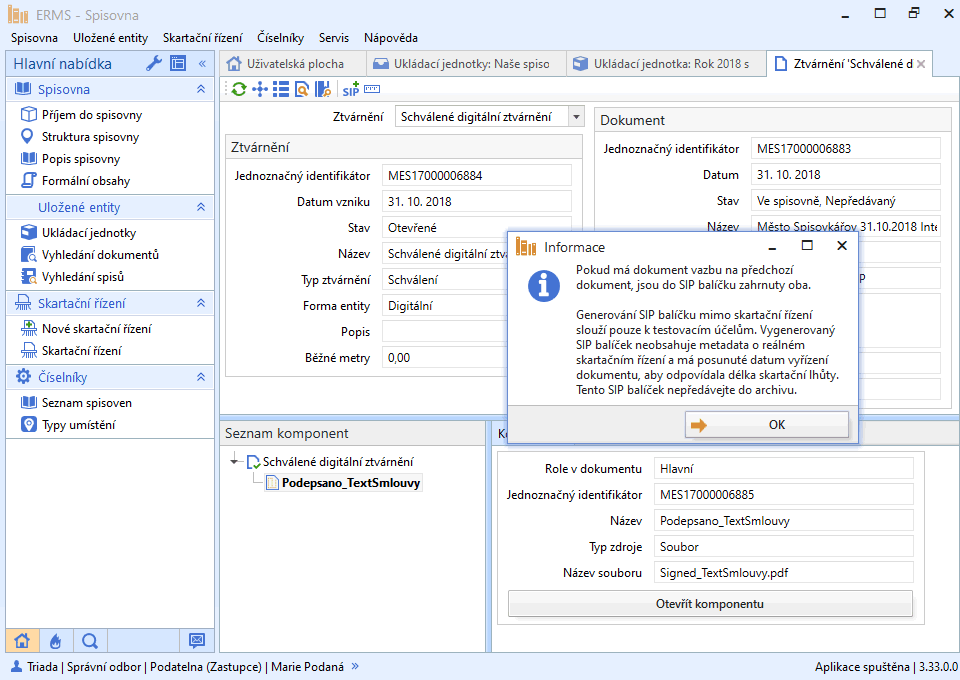This screenshot has height=680, width=960.
Task: Click the list view toolbar icon
Action: pos(281,89)
